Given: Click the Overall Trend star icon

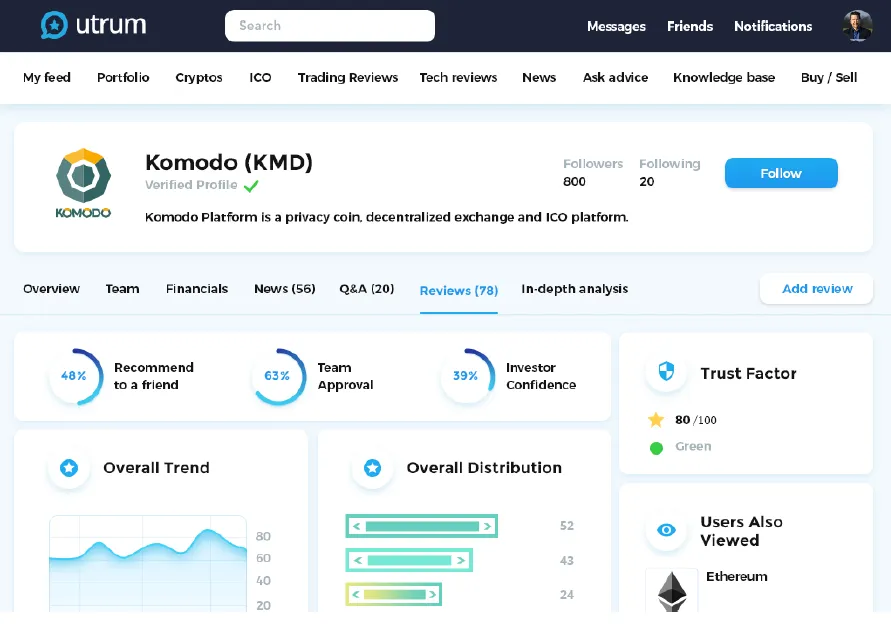Looking at the screenshot, I should pos(69,468).
